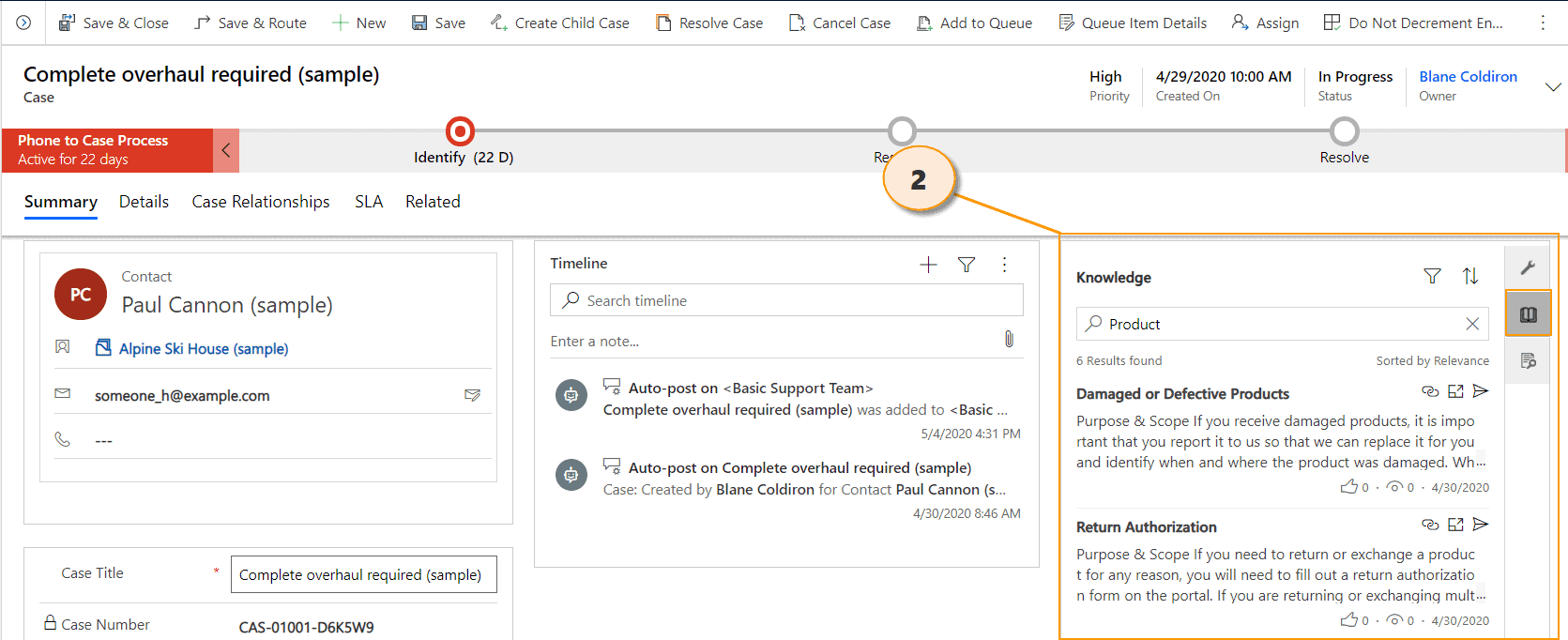Image resolution: width=1568 pixels, height=640 pixels.
Task: Pop out Return Authorization article
Action: [x=1455, y=525]
